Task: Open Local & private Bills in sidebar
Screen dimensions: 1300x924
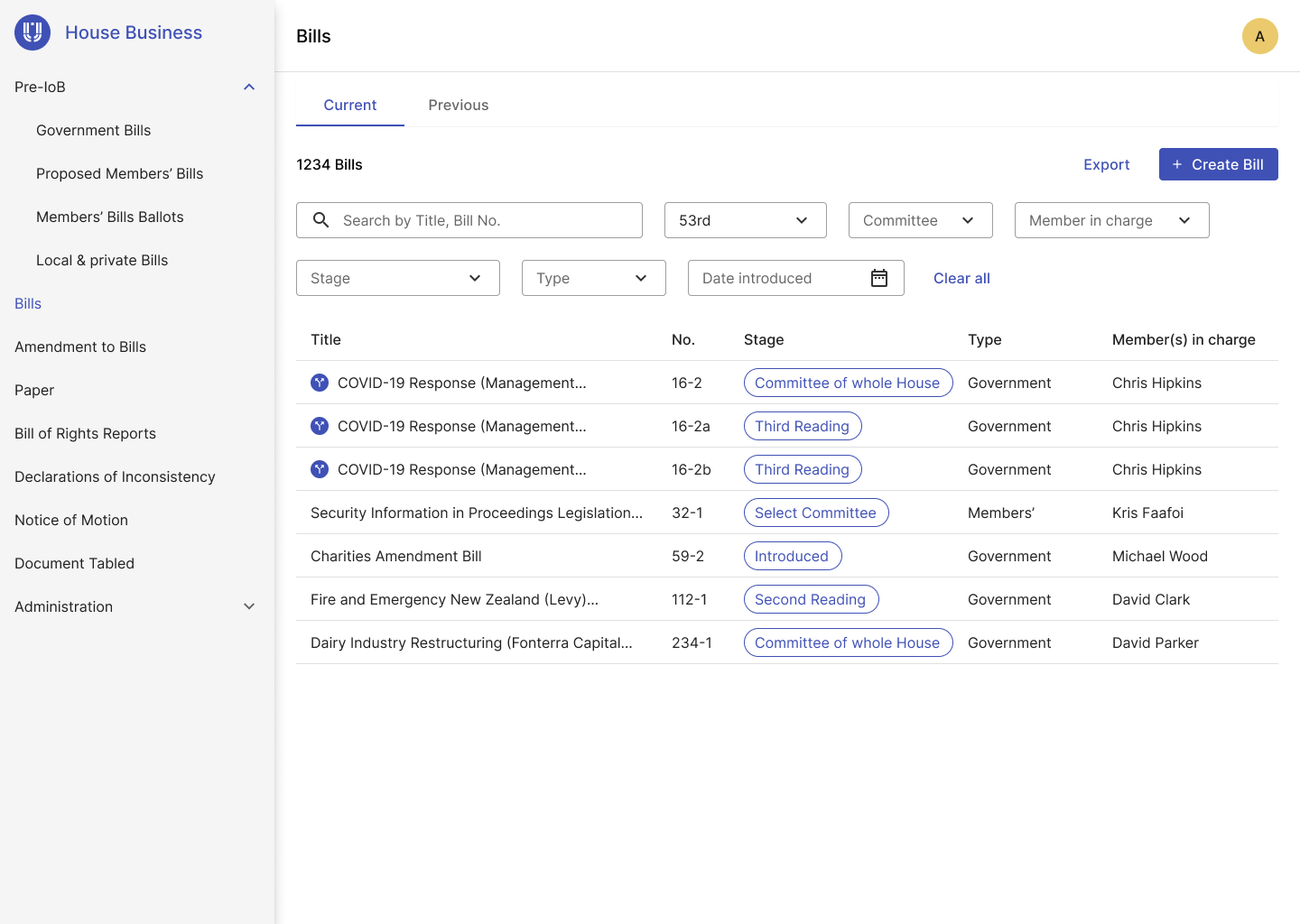Action: pyautogui.click(x=102, y=260)
